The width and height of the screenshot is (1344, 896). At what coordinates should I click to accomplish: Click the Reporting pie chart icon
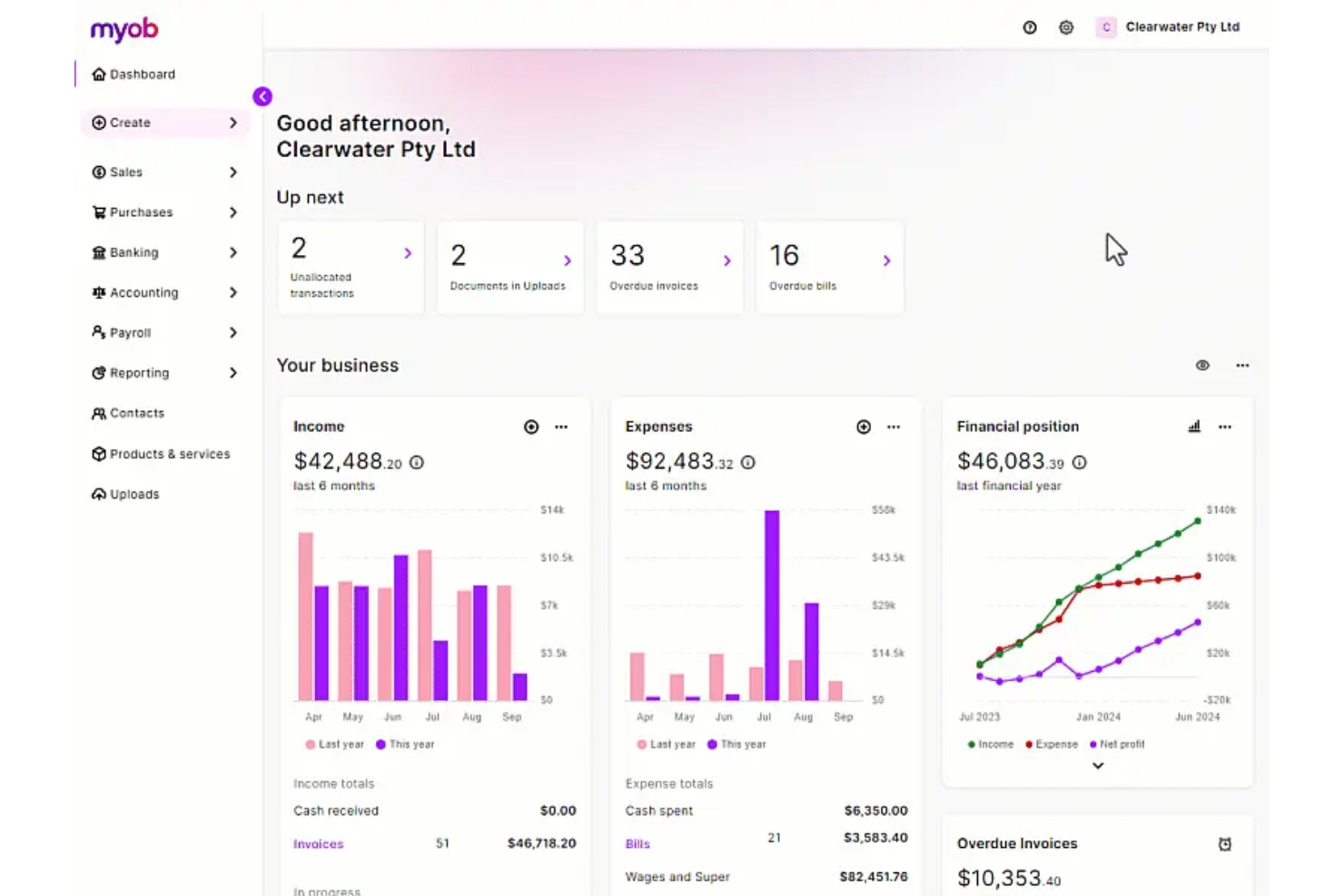[99, 373]
